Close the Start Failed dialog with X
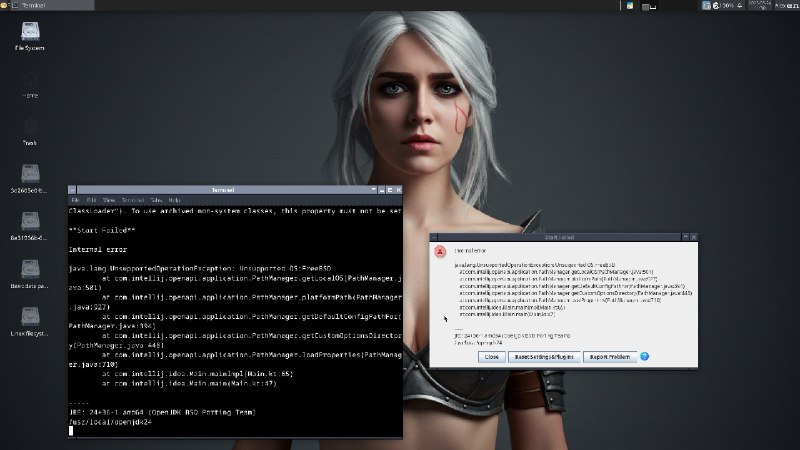This screenshot has width=800, height=450. click(693, 237)
